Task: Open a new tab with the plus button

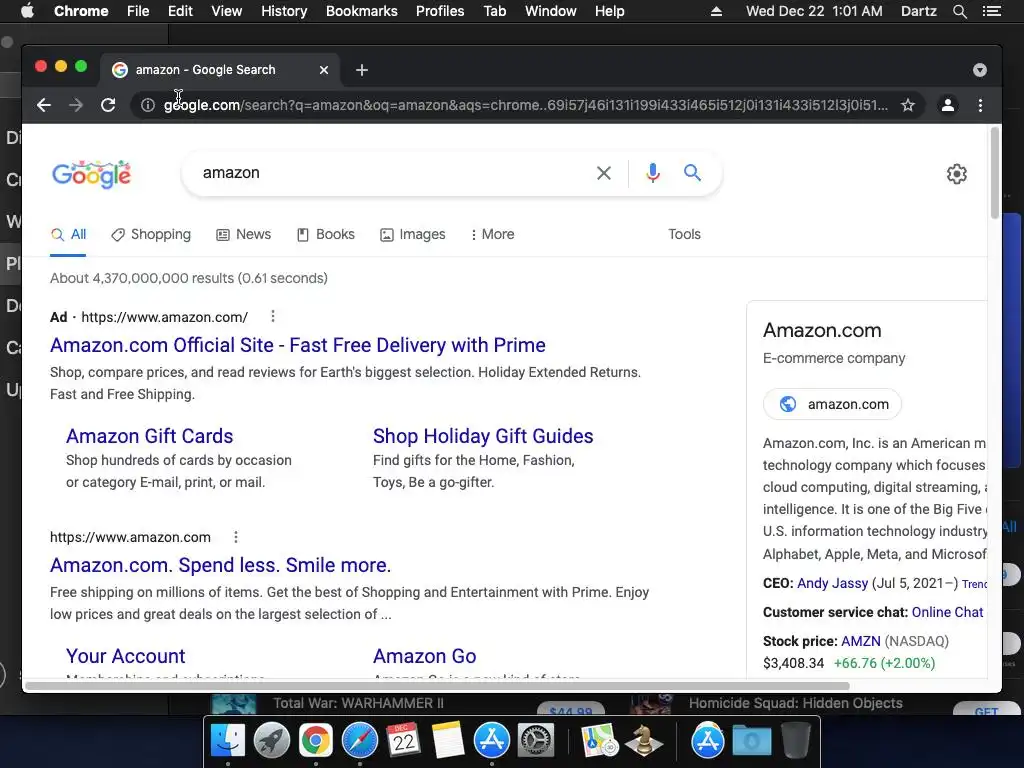Action: click(362, 70)
